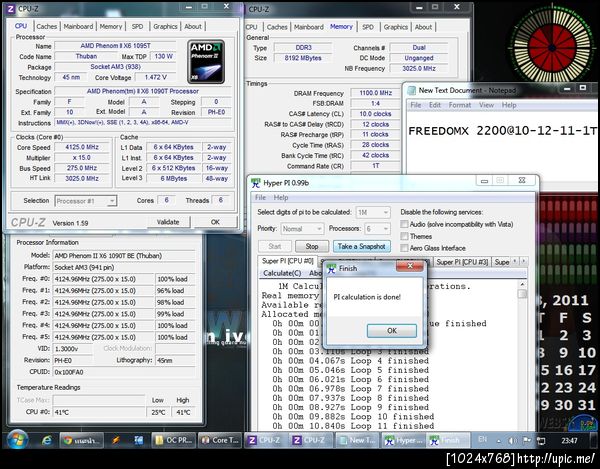This screenshot has width=600, height=469.
Task: Click the Notepad title bar icon
Action: point(411,90)
